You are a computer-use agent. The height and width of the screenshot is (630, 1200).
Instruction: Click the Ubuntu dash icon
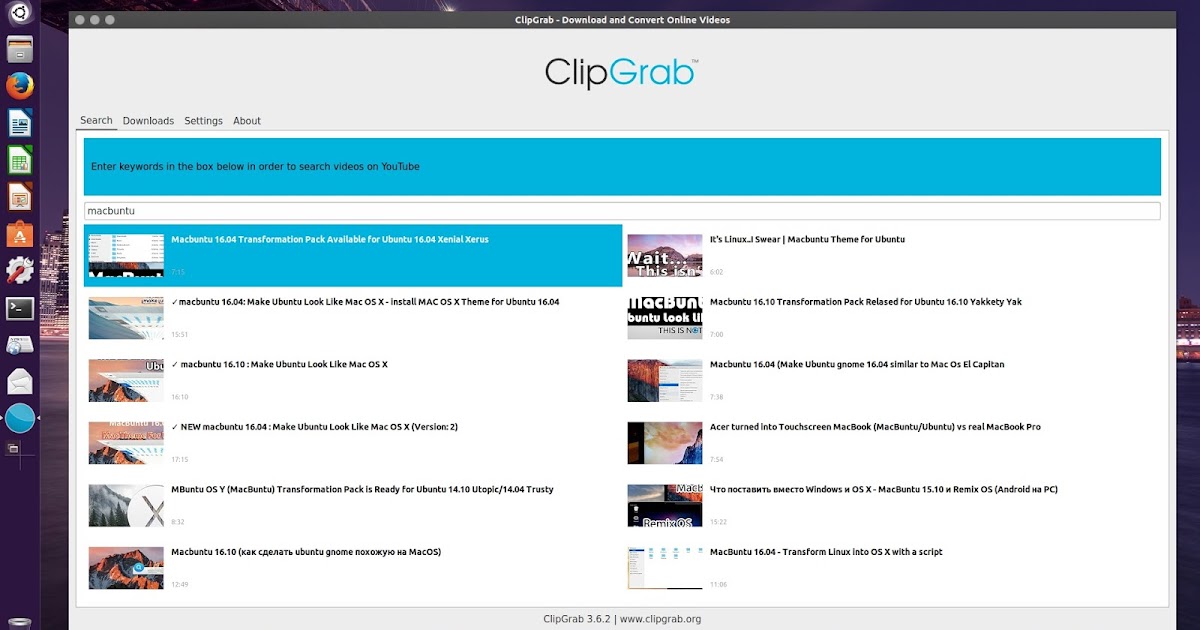click(21, 14)
